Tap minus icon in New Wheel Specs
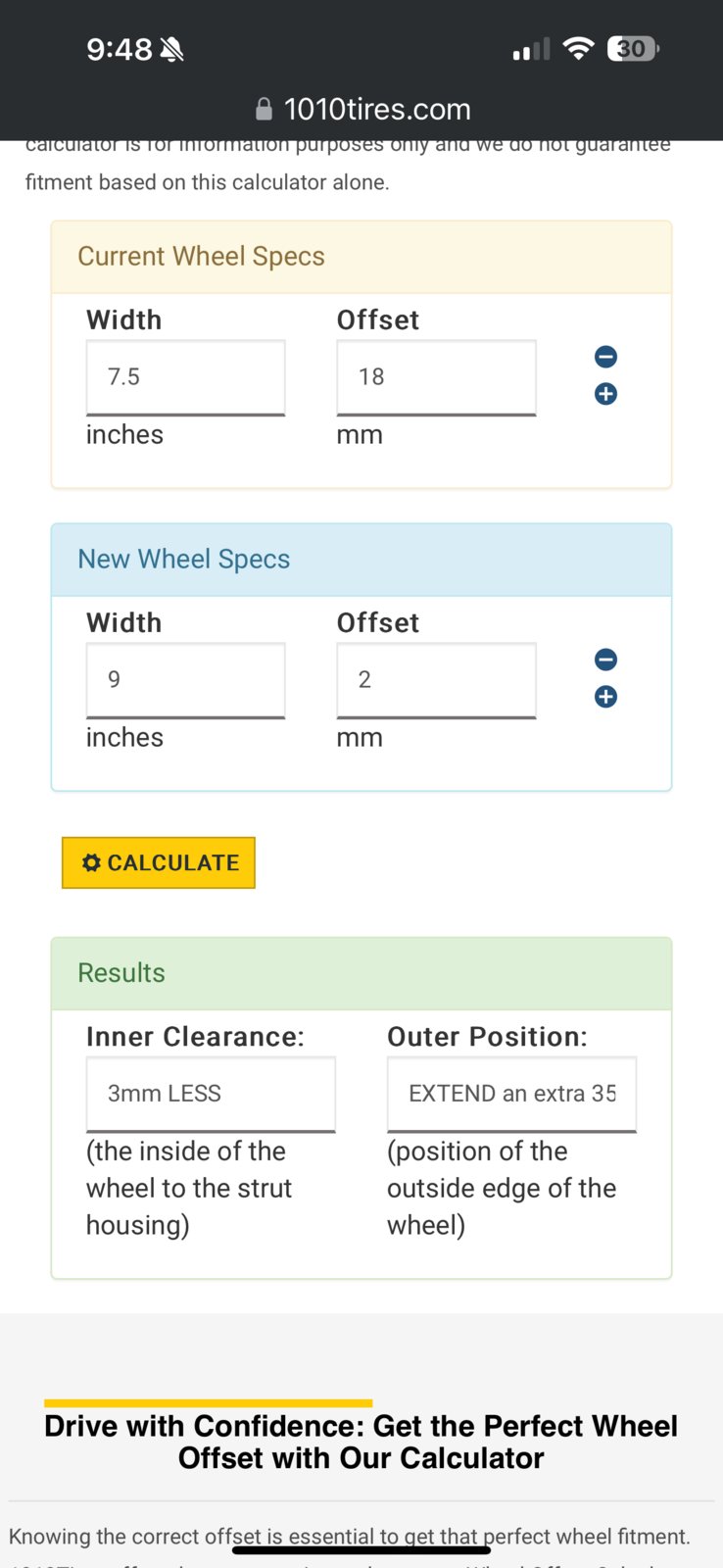723x1568 pixels. click(605, 660)
